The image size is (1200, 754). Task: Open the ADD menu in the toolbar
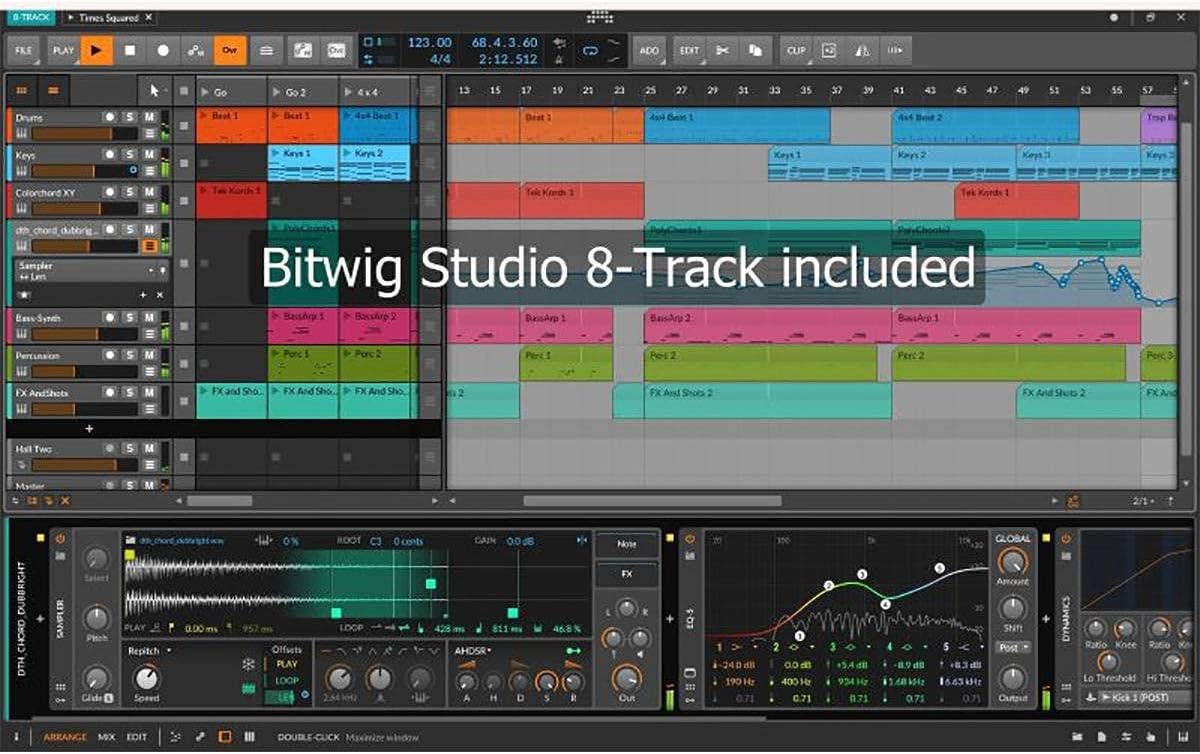pyautogui.click(x=649, y=50)
